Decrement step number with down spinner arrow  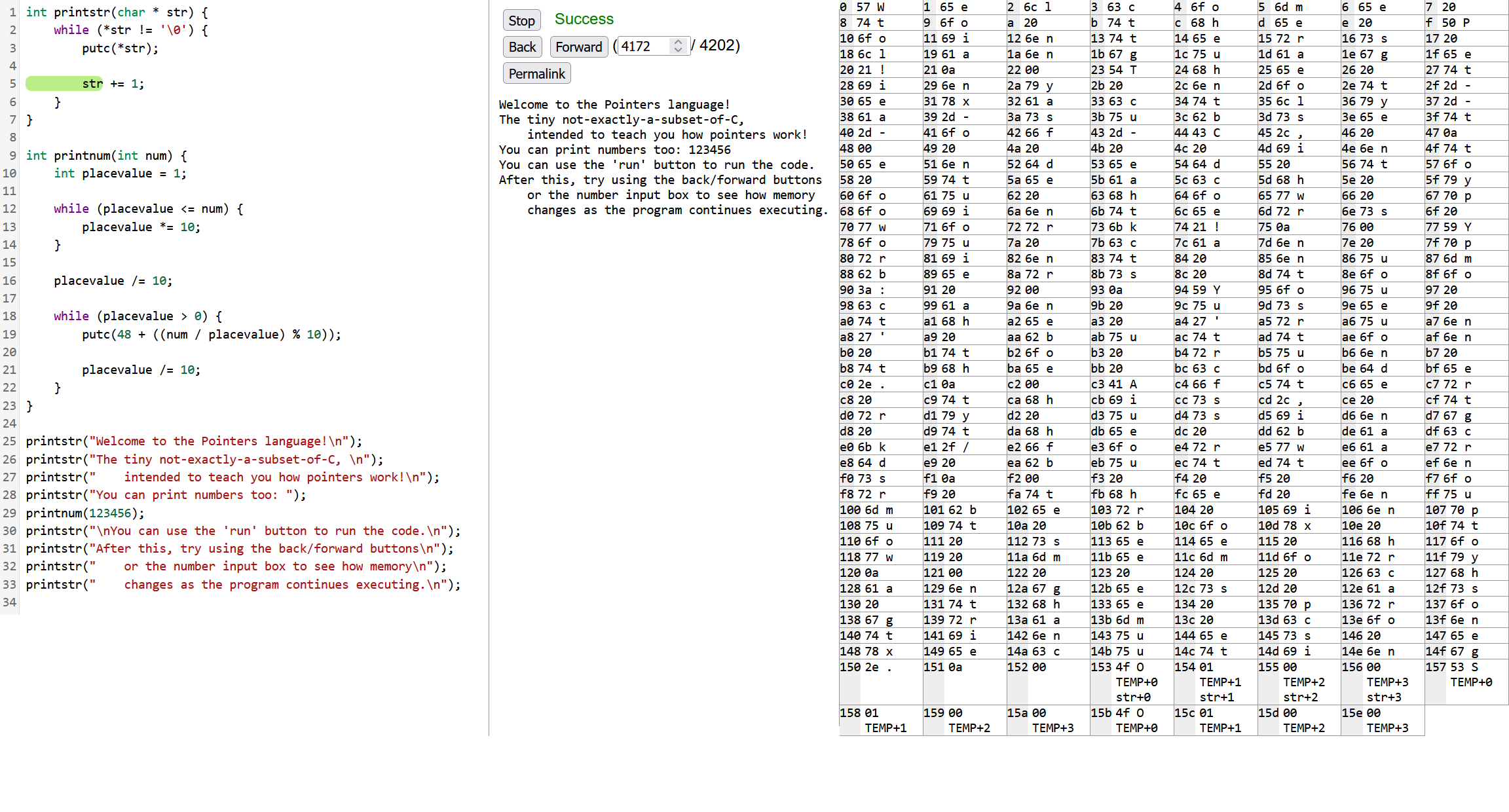(678, 50)
